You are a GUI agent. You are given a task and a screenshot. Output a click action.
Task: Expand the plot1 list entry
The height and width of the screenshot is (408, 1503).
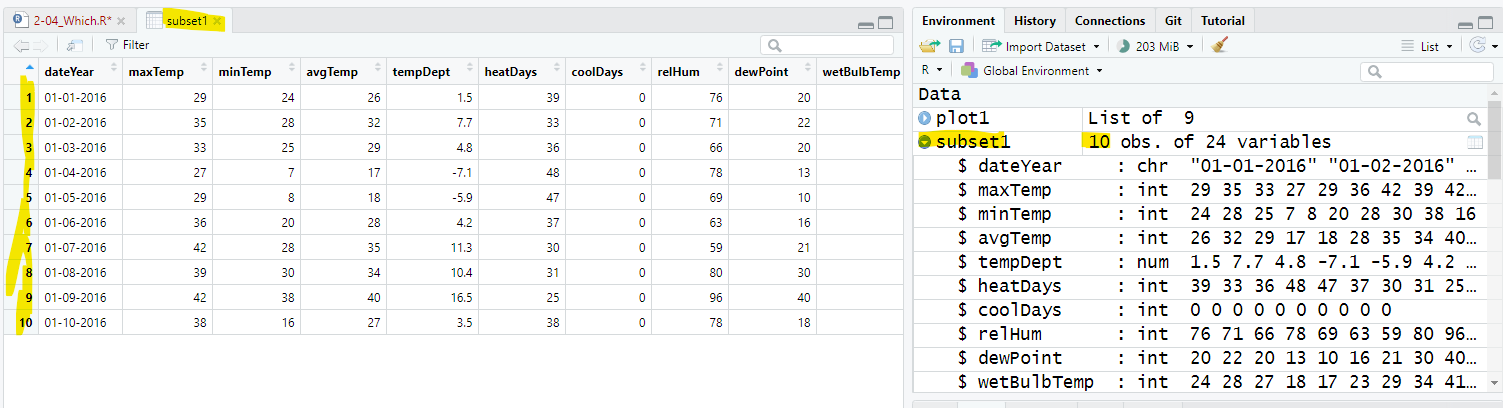tap(925, 119)
